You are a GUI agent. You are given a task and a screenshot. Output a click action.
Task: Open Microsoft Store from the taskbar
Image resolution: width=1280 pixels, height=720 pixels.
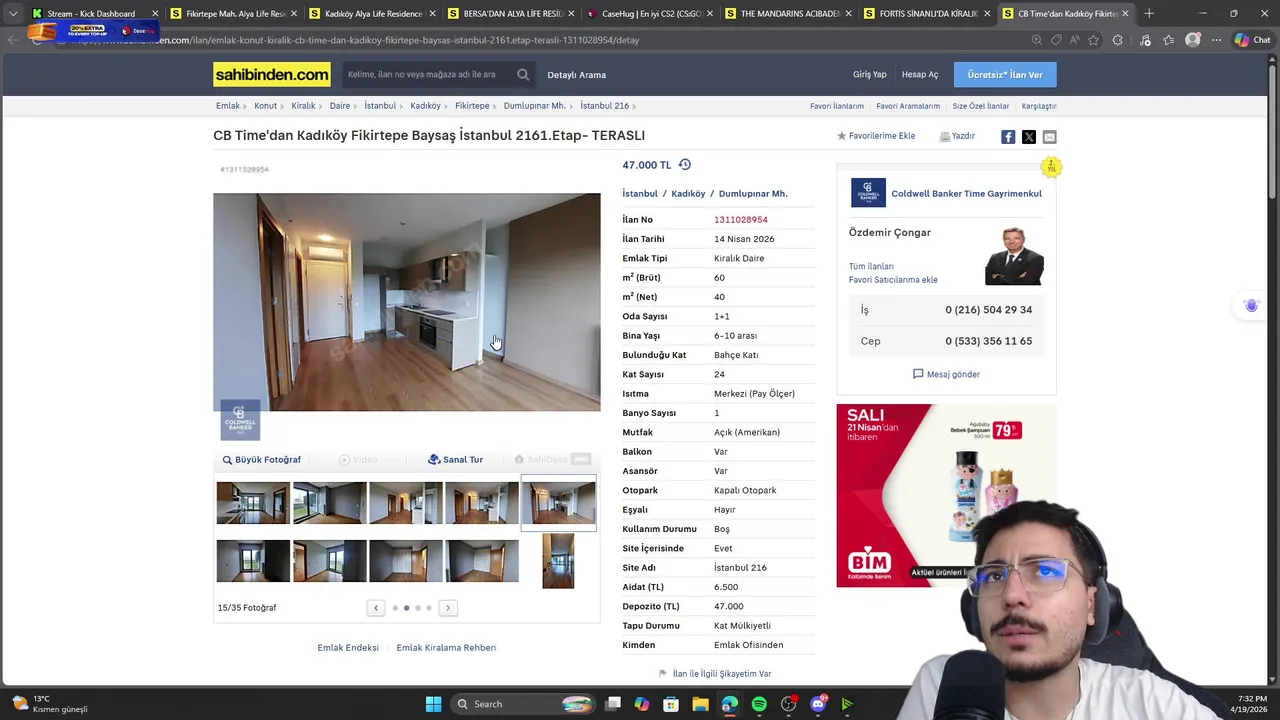671,704
